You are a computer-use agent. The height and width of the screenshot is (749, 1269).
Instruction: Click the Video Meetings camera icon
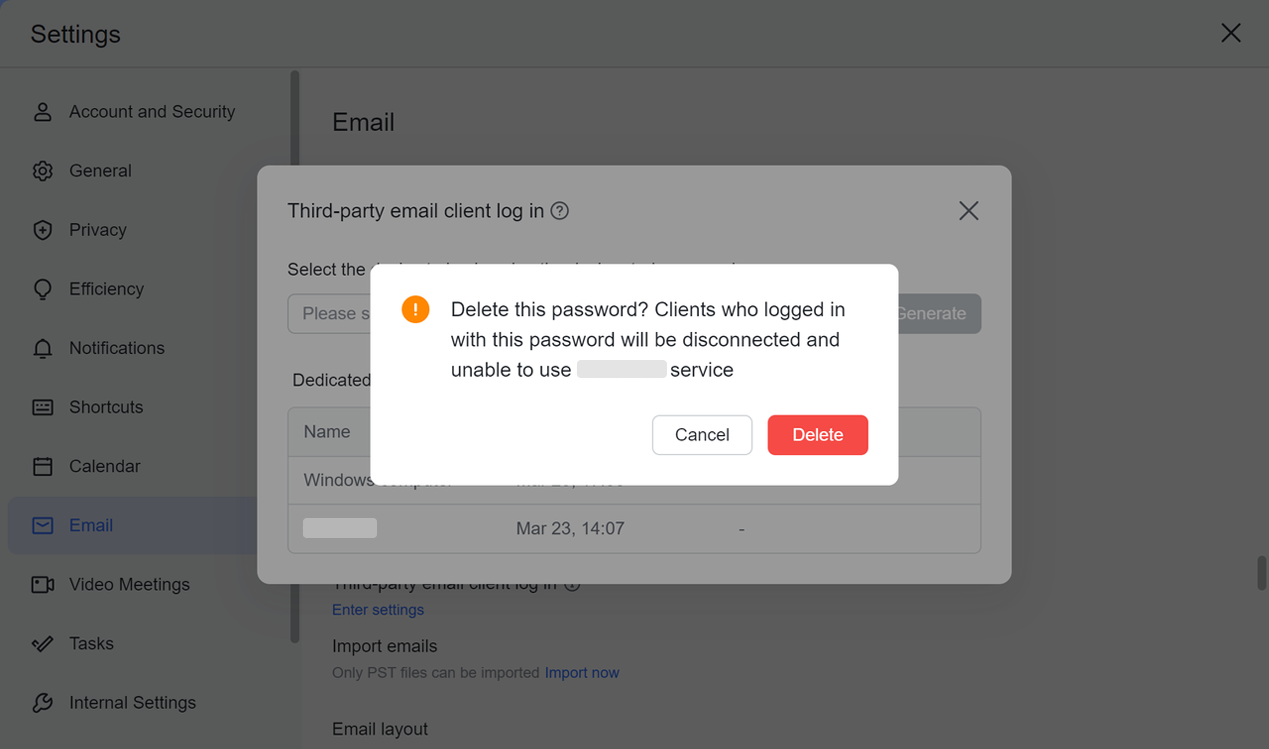click(42, 584)
